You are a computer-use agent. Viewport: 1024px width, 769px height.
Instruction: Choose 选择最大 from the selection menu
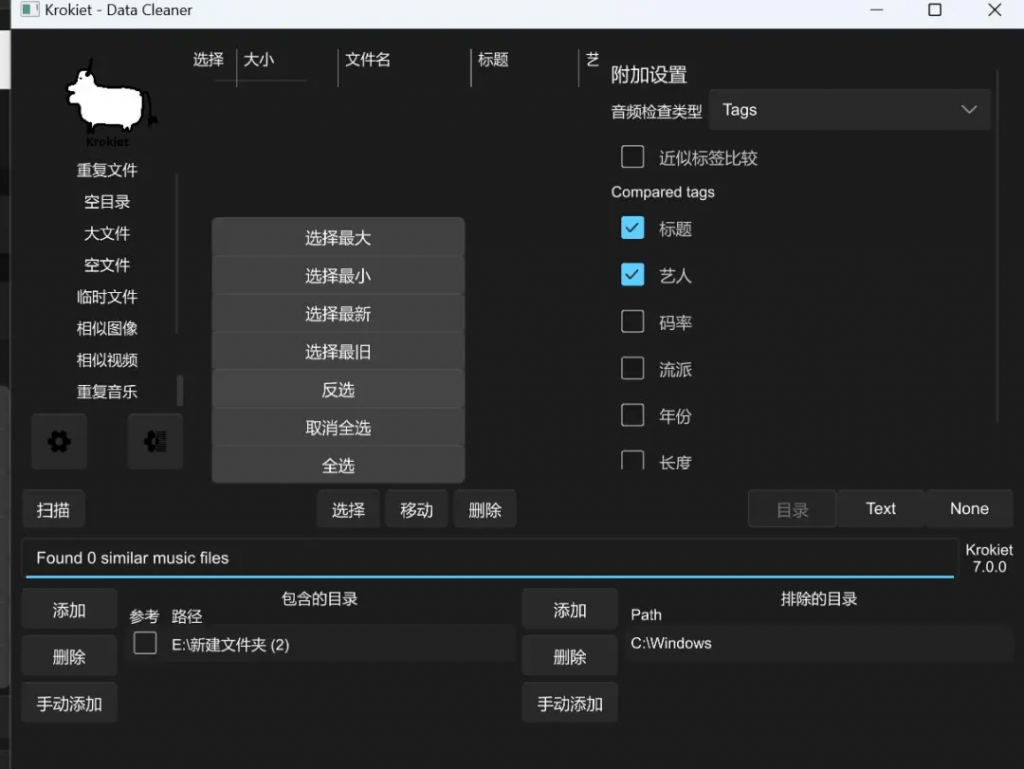[x=338, y=238]
